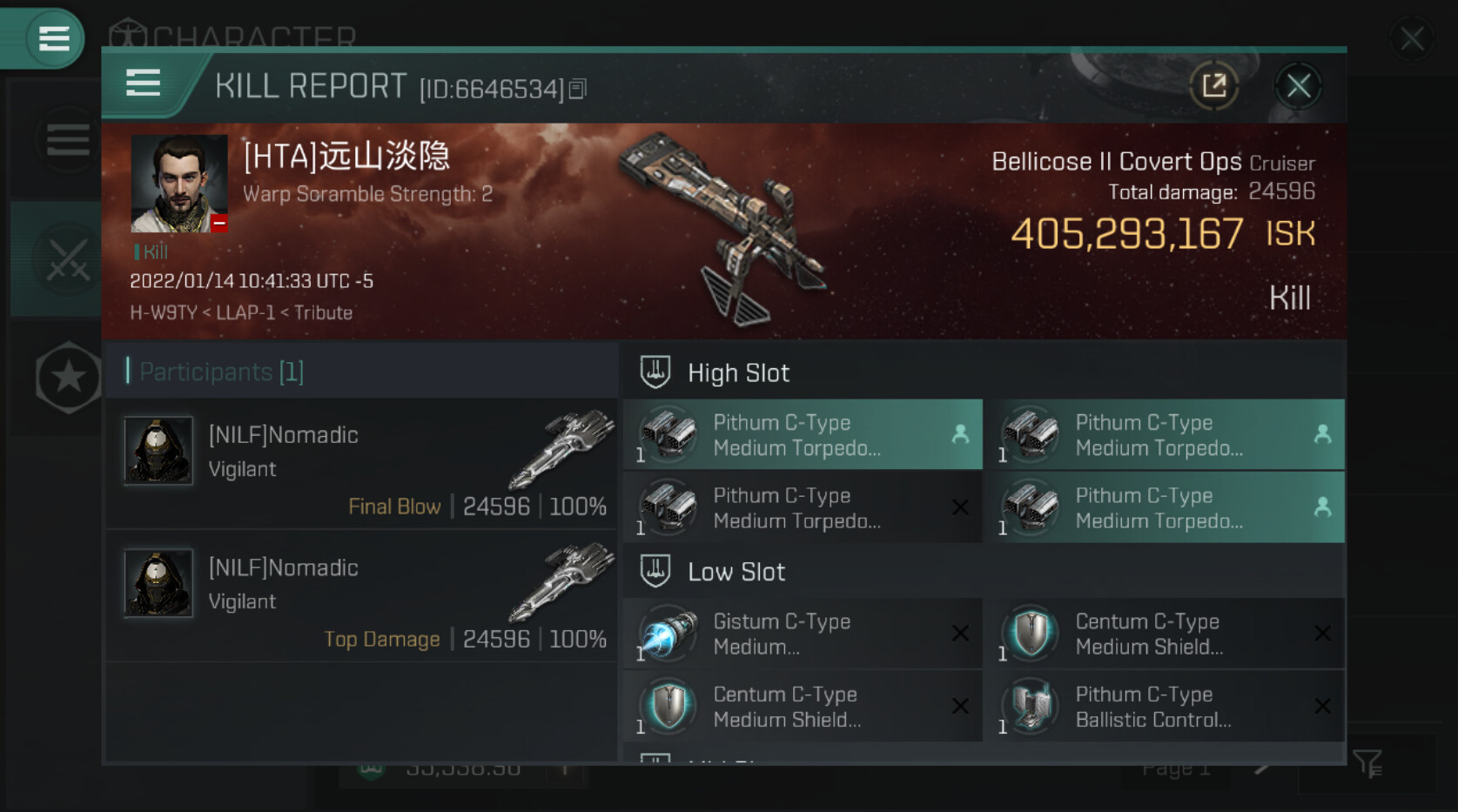
Task: Click the share kill report icon
Action: click(1213, 85)
